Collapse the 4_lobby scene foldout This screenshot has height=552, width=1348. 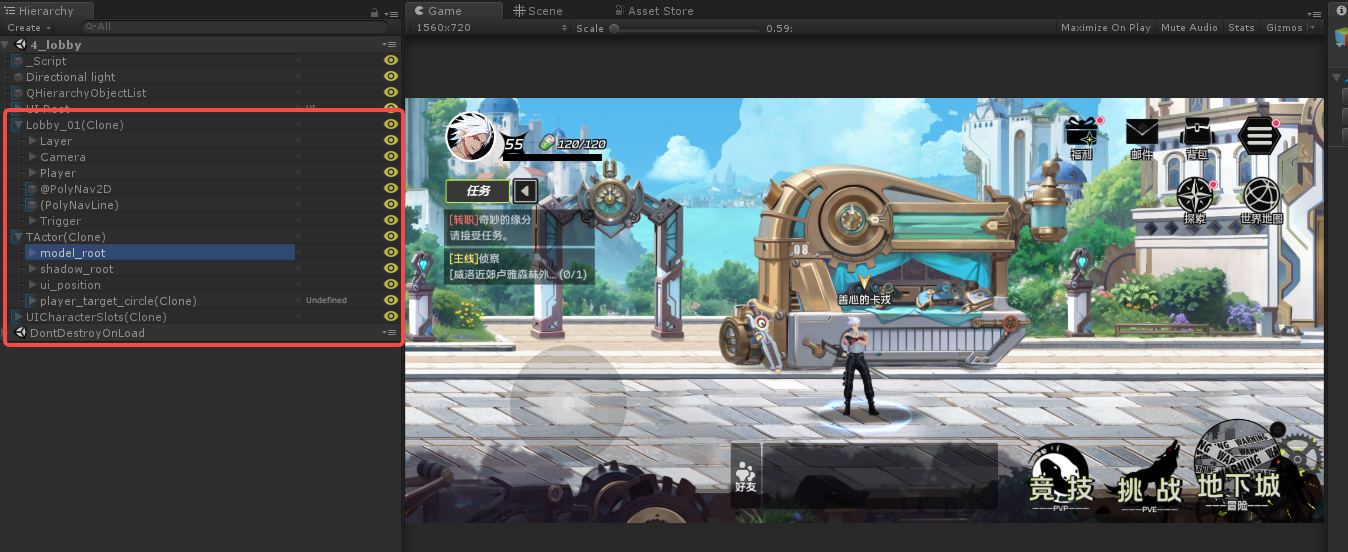click(x=6, y=45)
